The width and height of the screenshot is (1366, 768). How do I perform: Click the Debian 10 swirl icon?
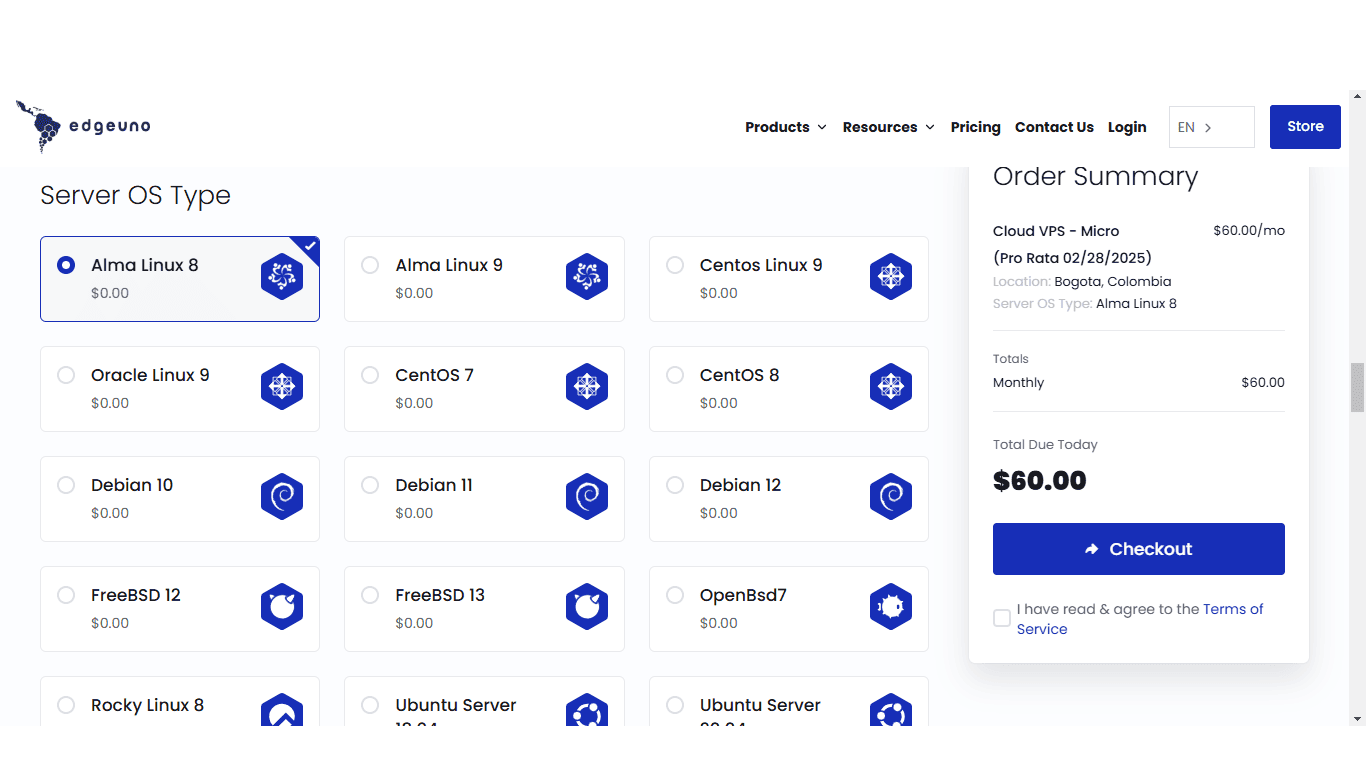click(x=282, y=497)
